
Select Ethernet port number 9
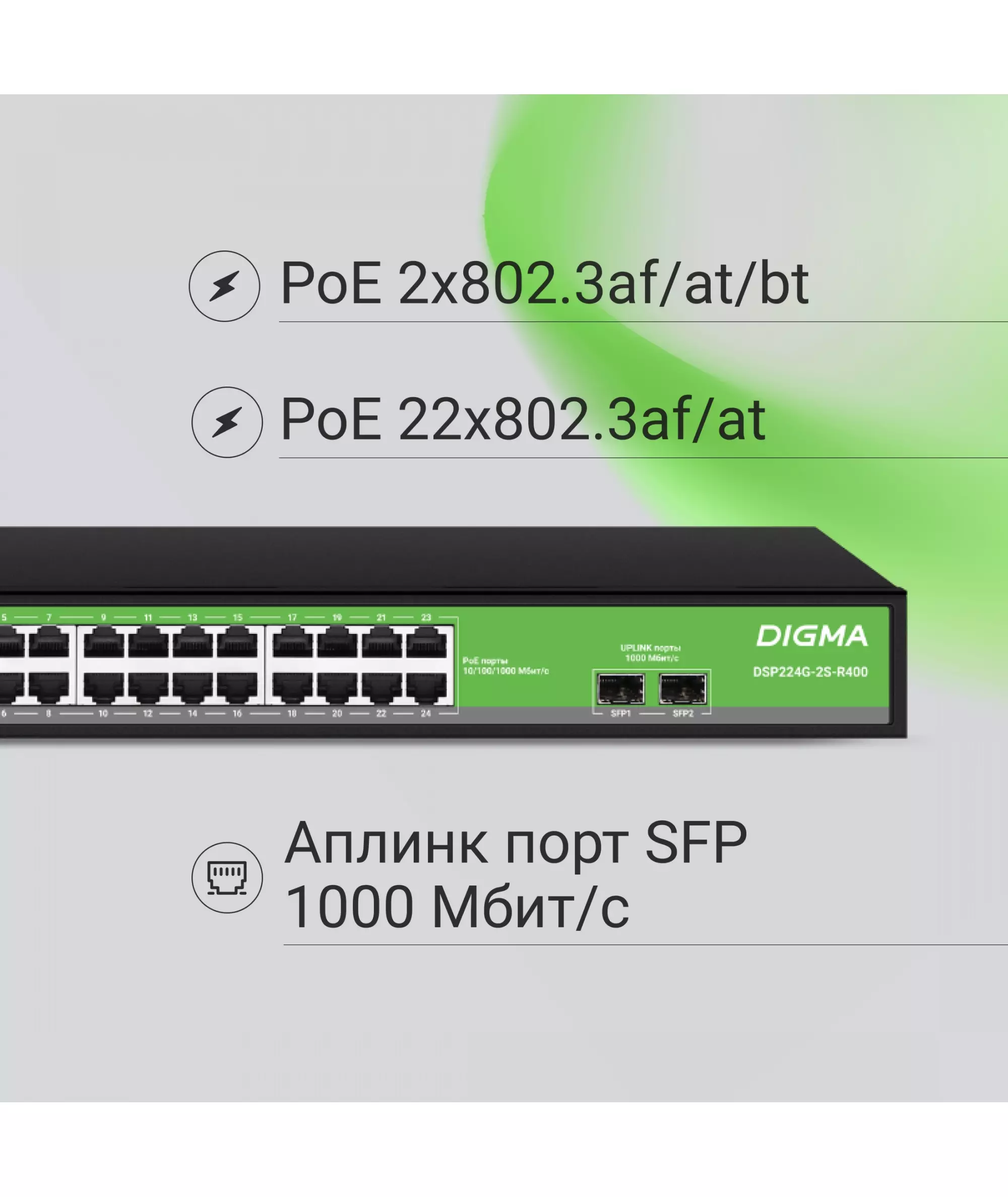tap(103, 642)
